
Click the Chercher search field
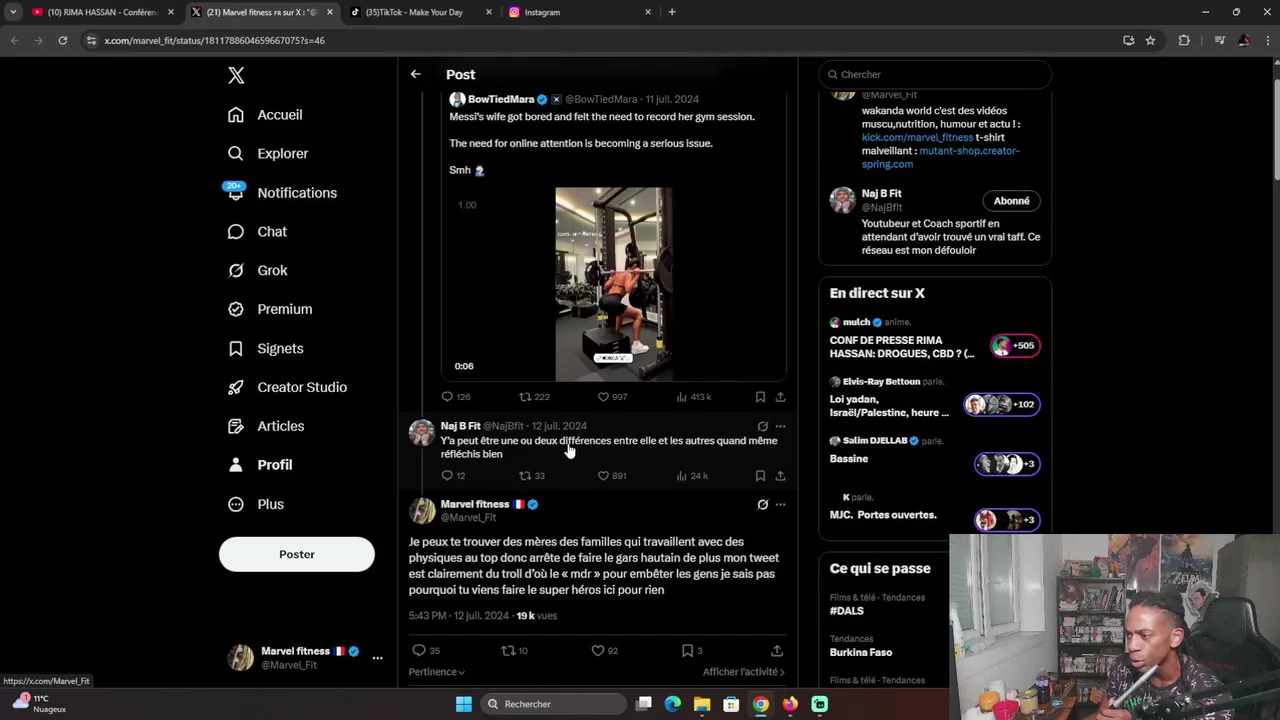935,74
